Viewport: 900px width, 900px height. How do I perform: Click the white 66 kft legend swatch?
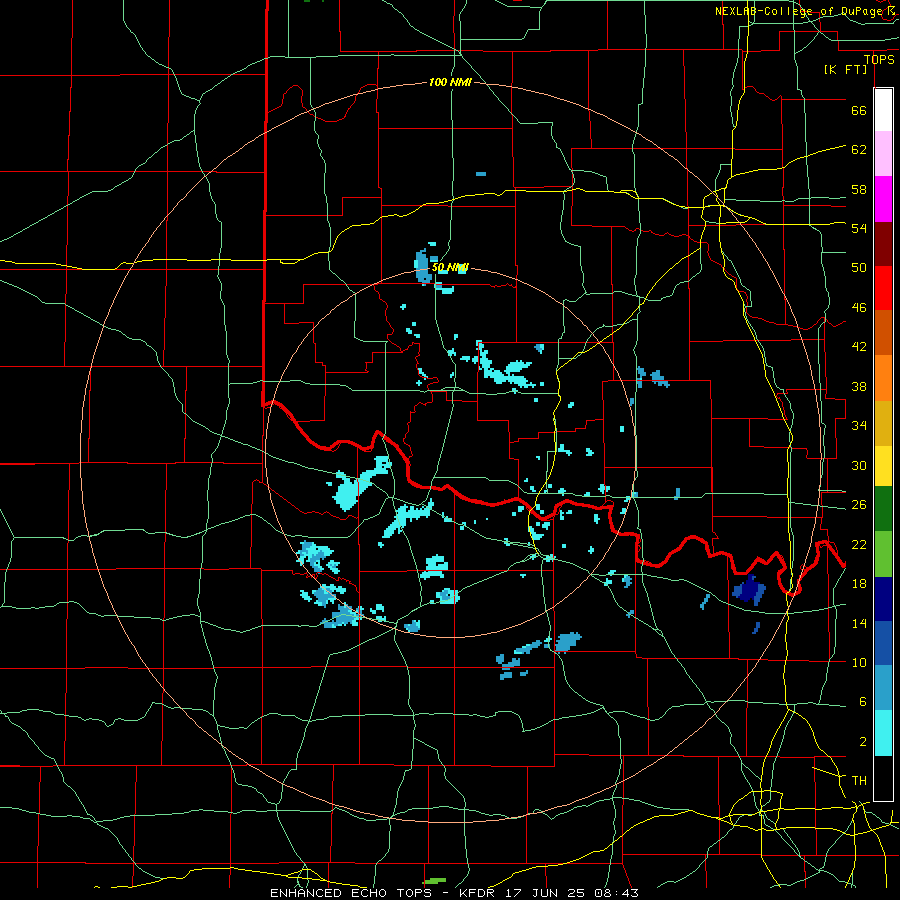coord(883,110)
